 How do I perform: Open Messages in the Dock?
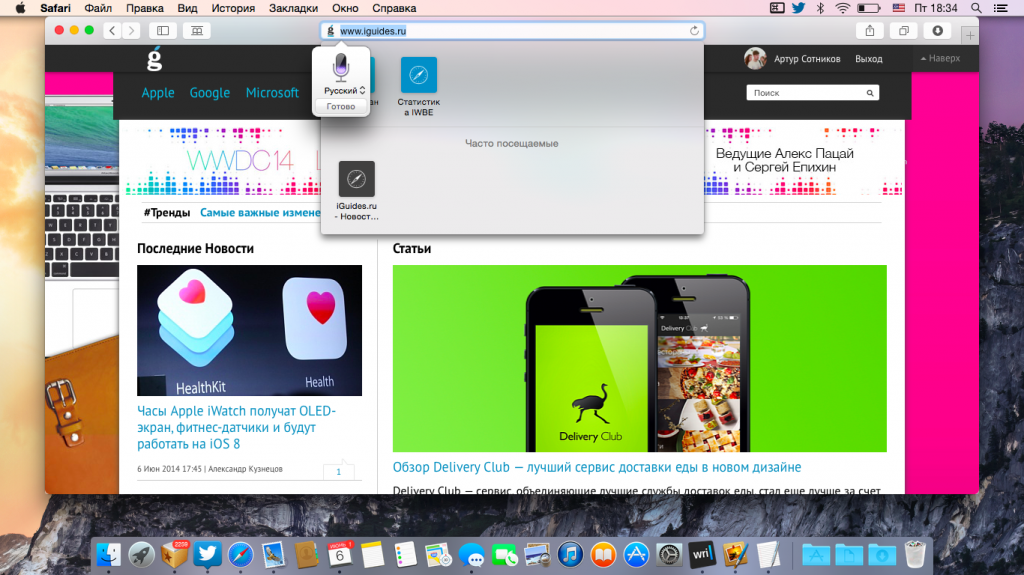[472, 555]
